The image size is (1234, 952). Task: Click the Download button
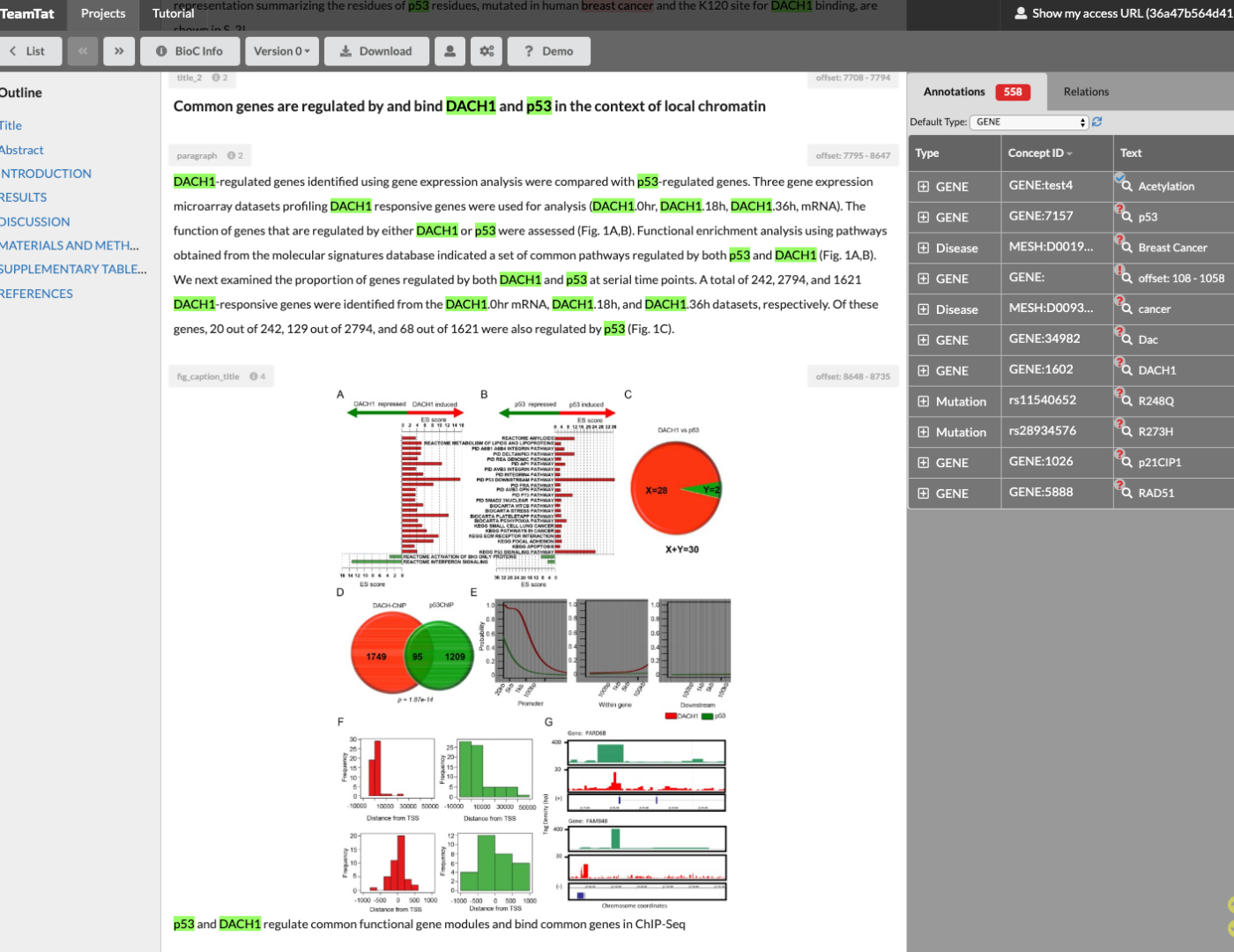click(376, 51)
